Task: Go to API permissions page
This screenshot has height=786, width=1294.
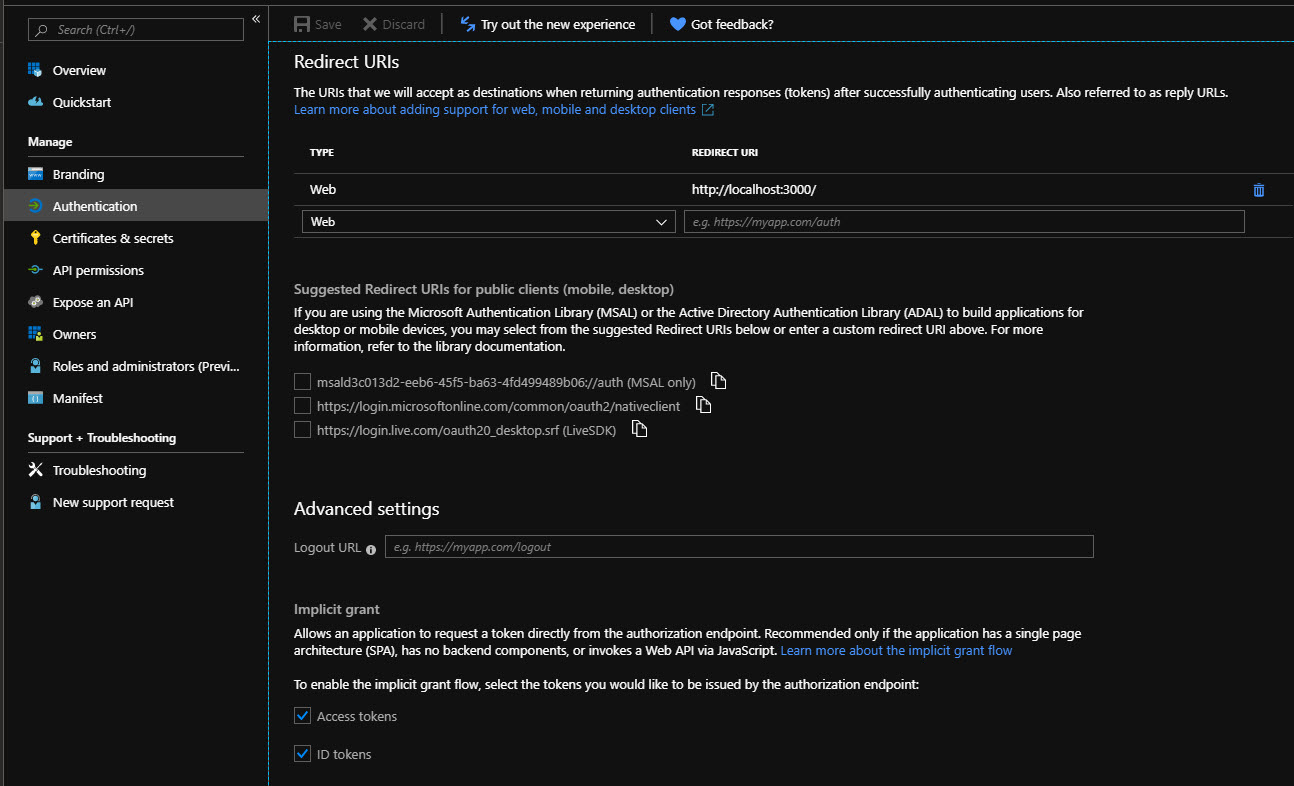Action: coord(98,270)
